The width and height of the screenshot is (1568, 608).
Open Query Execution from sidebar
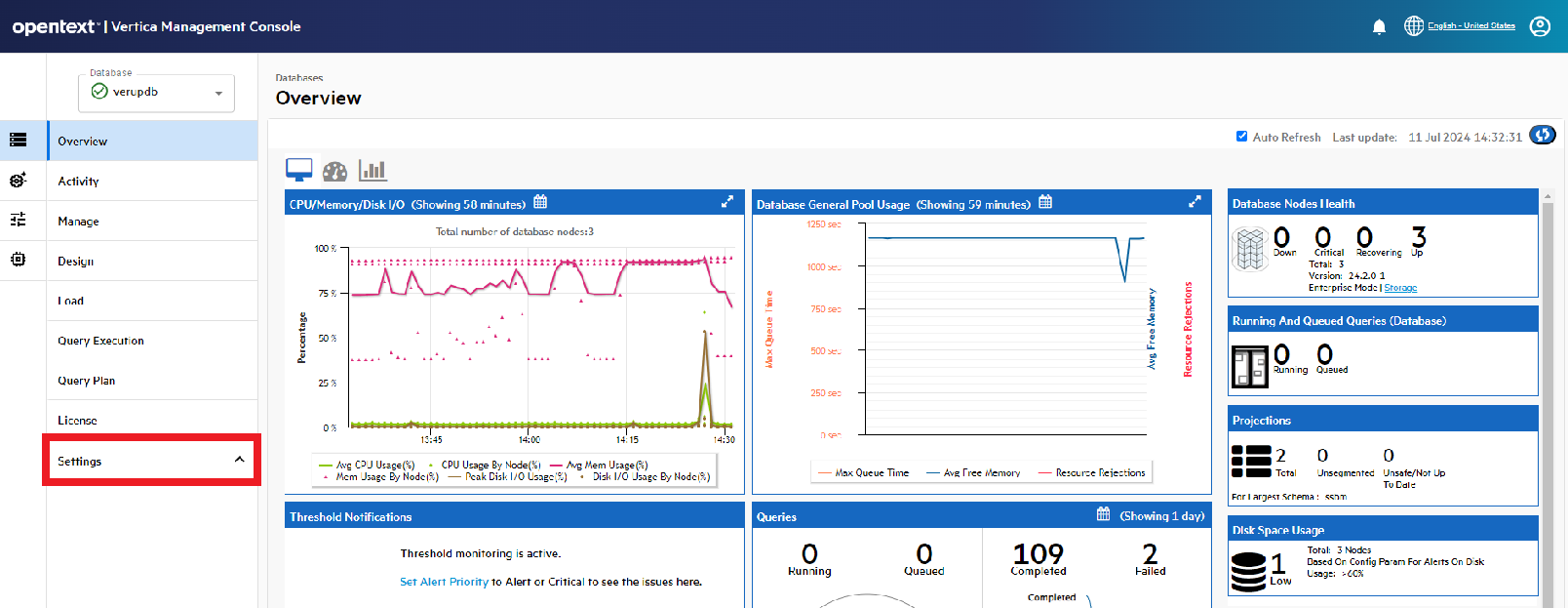(x=152, y=341)
